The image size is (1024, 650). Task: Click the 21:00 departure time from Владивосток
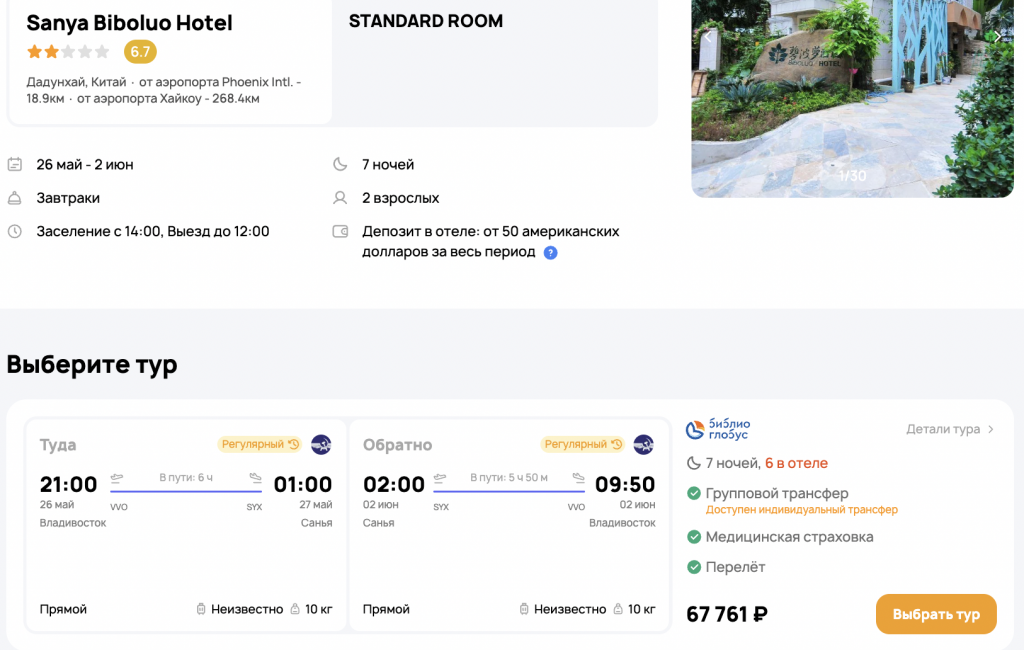[69, 484]
